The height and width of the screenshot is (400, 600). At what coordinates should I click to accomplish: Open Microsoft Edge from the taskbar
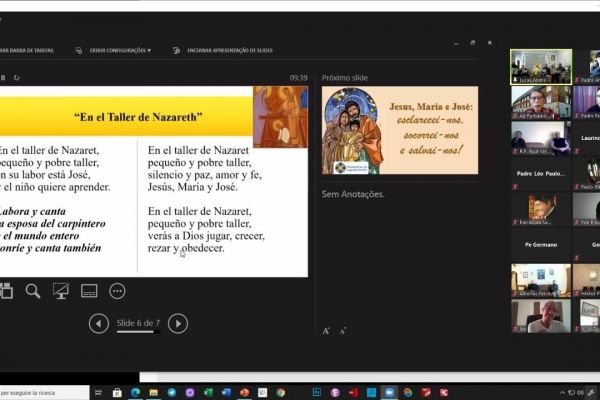[x=136, y=392]
